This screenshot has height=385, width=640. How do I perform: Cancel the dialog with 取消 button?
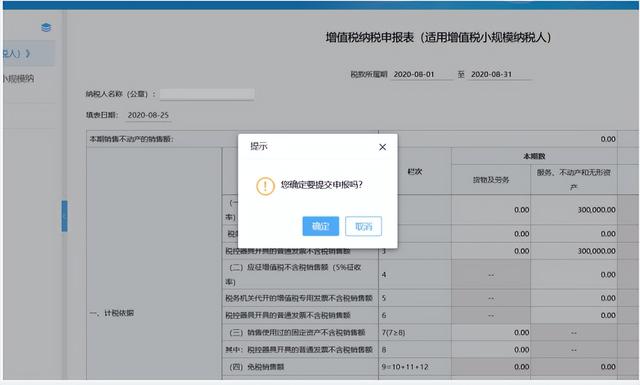[x=363, y=226]
